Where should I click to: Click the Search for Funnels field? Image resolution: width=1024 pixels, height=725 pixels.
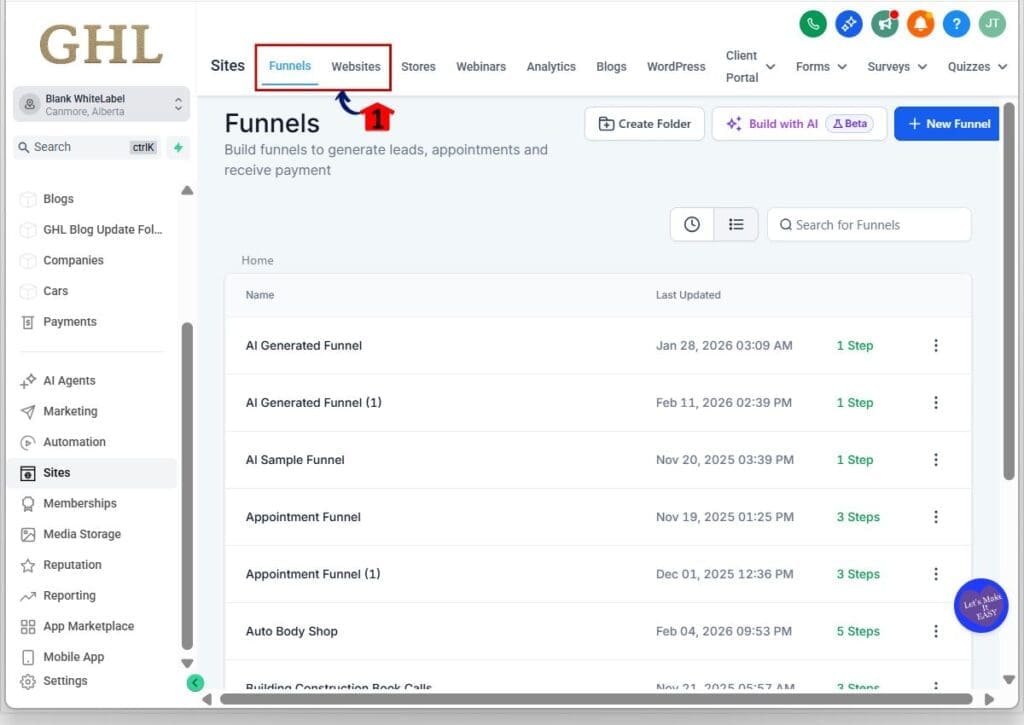tap(870, 225)
